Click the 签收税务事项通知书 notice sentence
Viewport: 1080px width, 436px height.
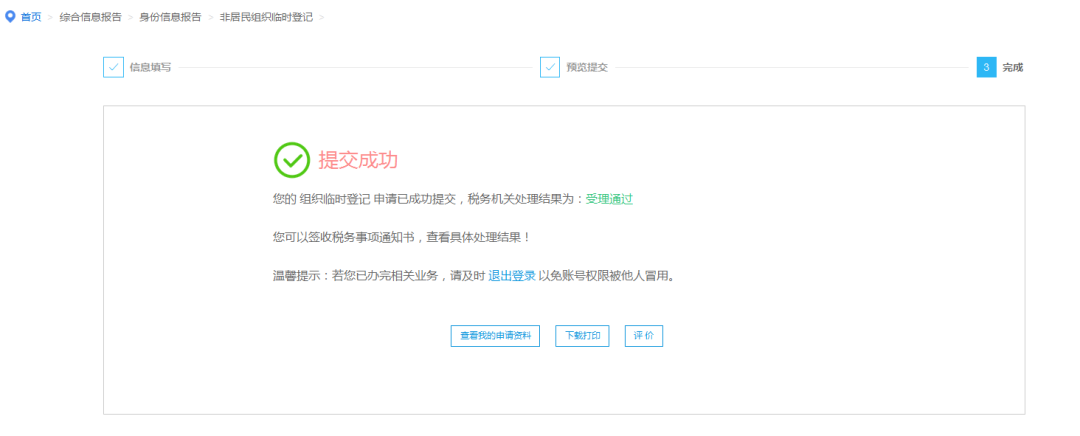[400, 237]
